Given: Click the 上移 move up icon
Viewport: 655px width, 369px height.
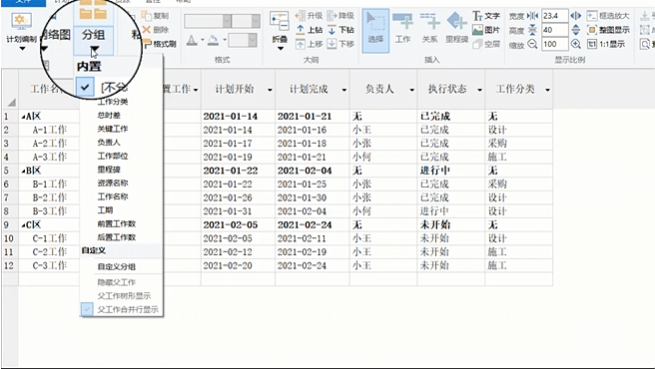Looking at the screenshot, I should pyautogui.click(x=300, y=43).
